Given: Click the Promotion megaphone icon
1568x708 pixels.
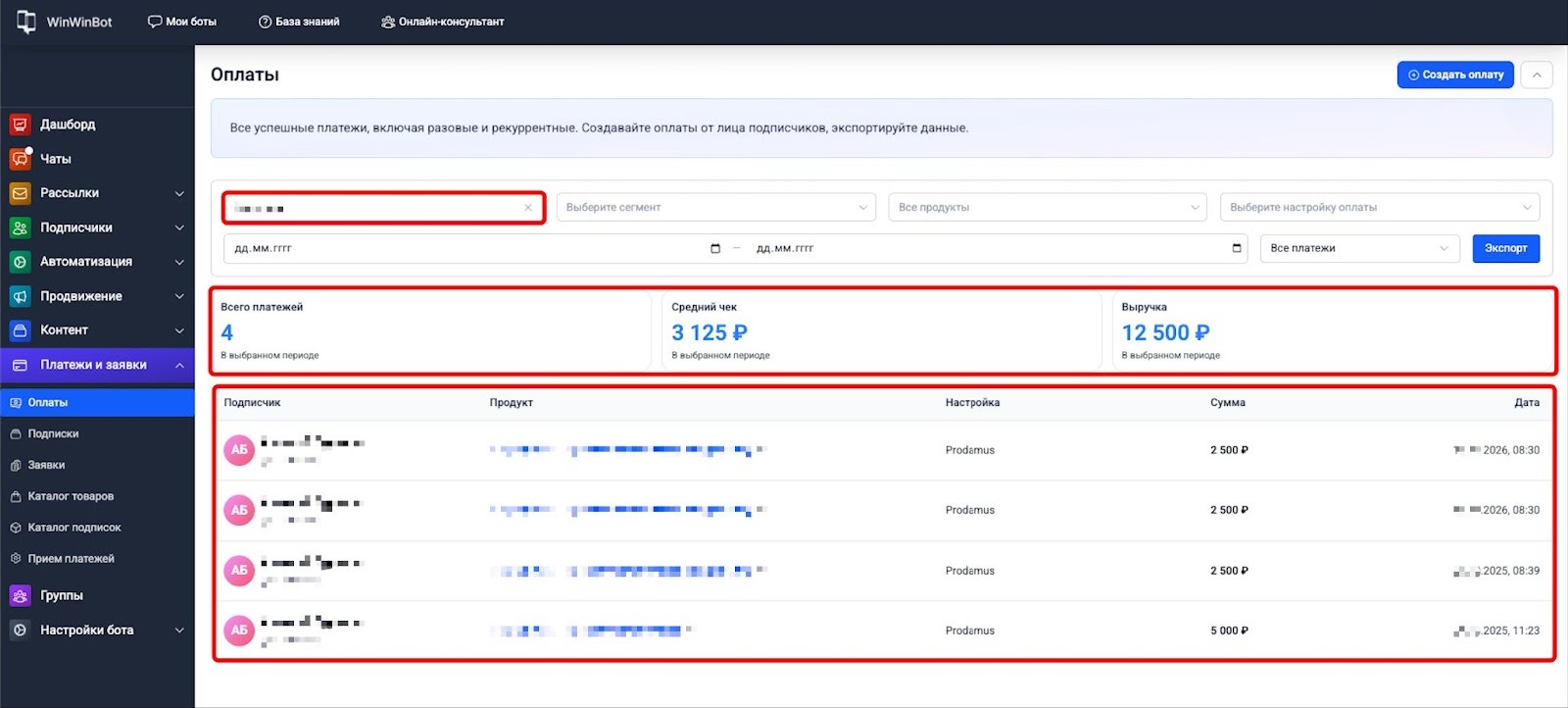Looking at the screenshot, I should [20, 296].
